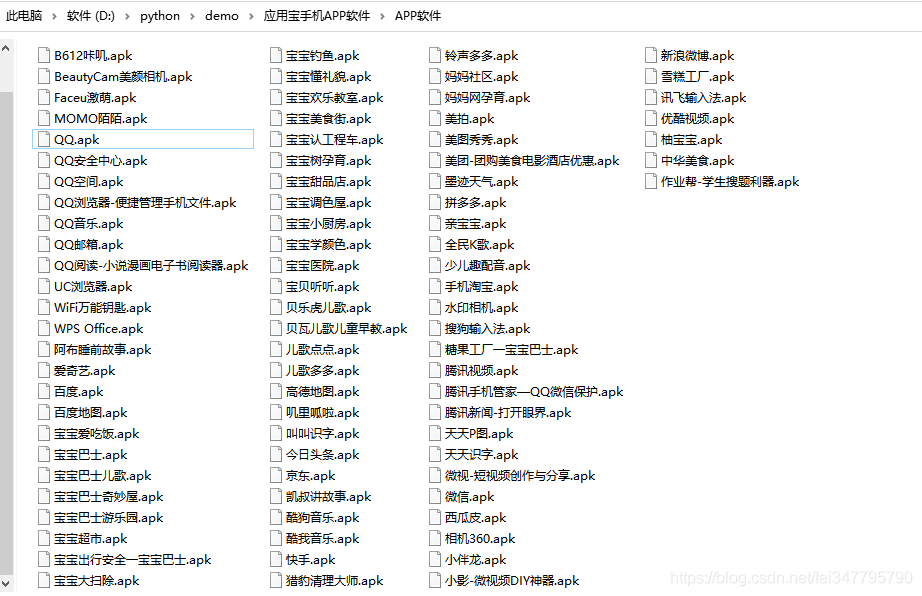Select file name 凯叔讲故事.apk

point(329,497)
